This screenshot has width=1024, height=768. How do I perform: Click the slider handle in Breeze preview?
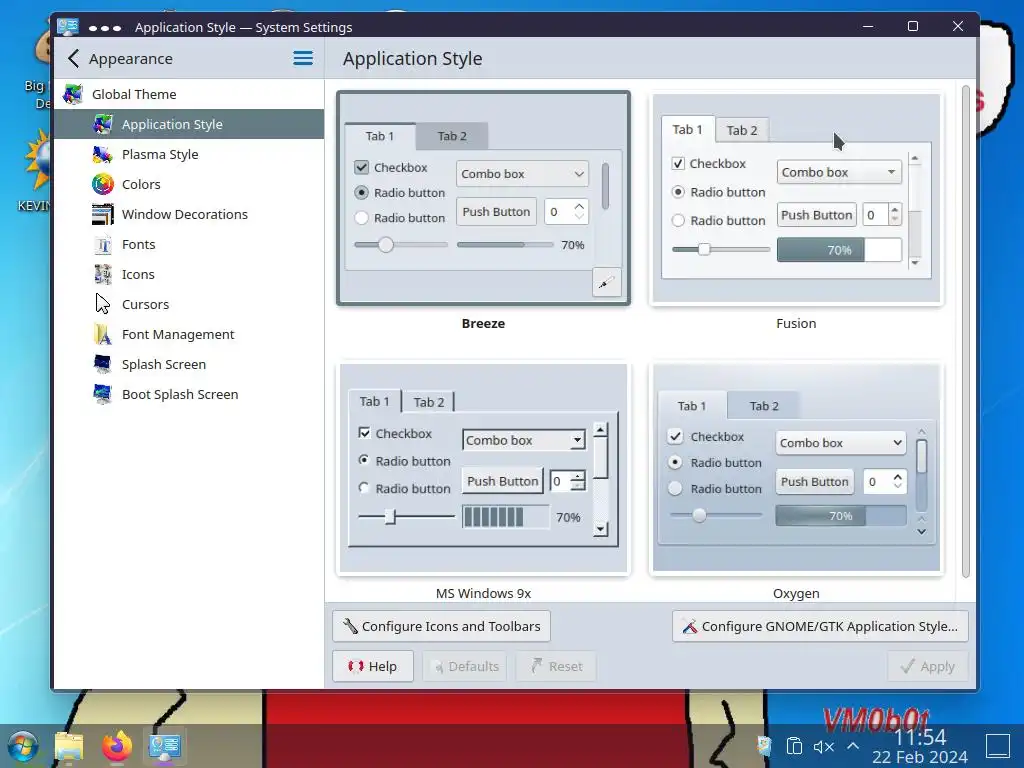(x=386, y=245)
